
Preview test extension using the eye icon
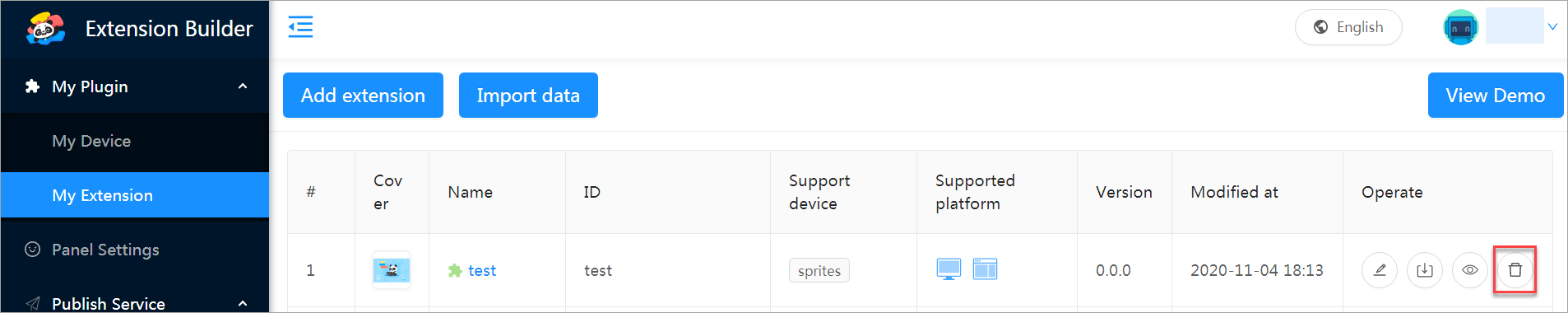tap(1470, 270)
